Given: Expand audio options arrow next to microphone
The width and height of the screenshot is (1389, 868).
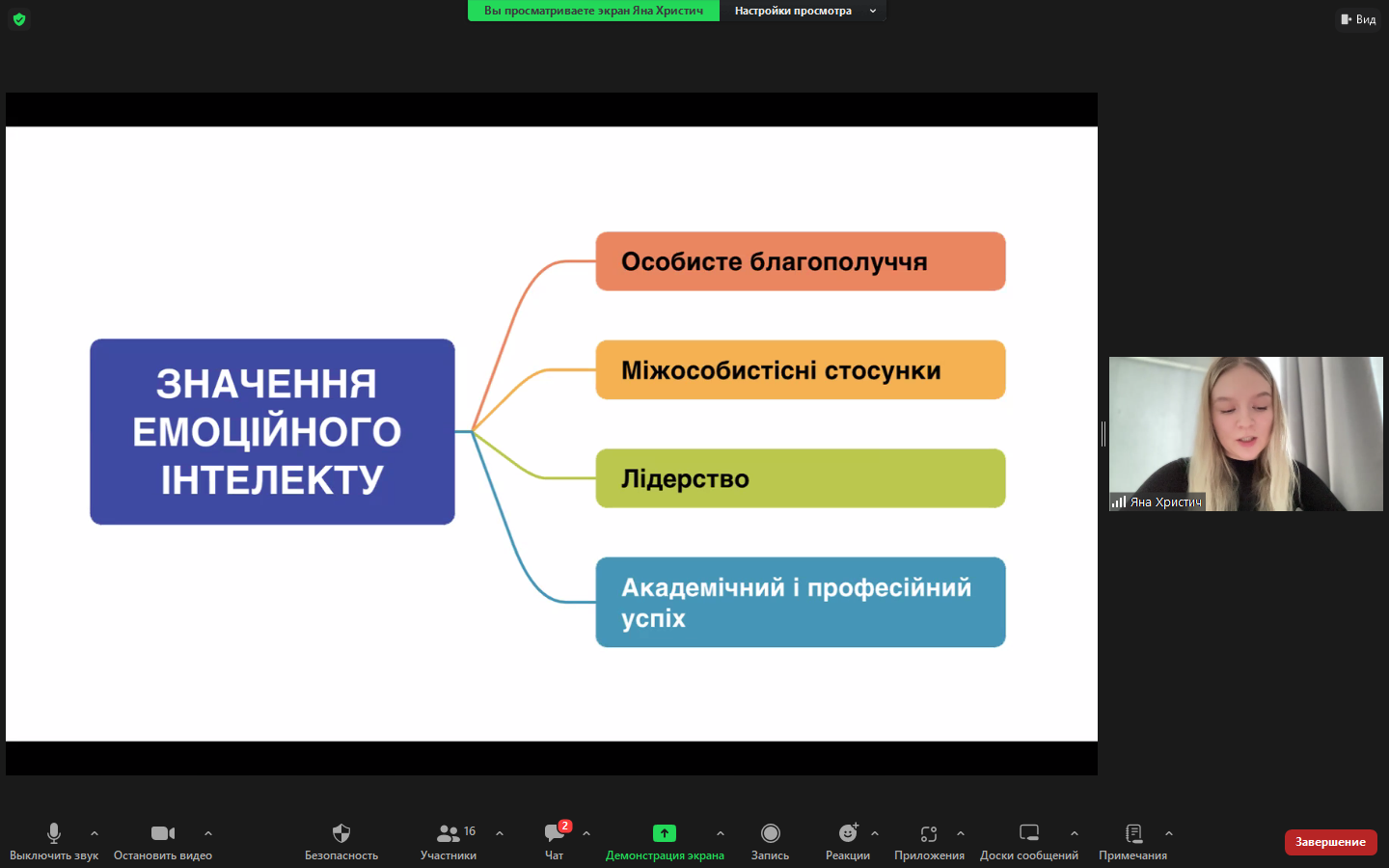Looking at the screenshot, I should click(x=95, y=833).
